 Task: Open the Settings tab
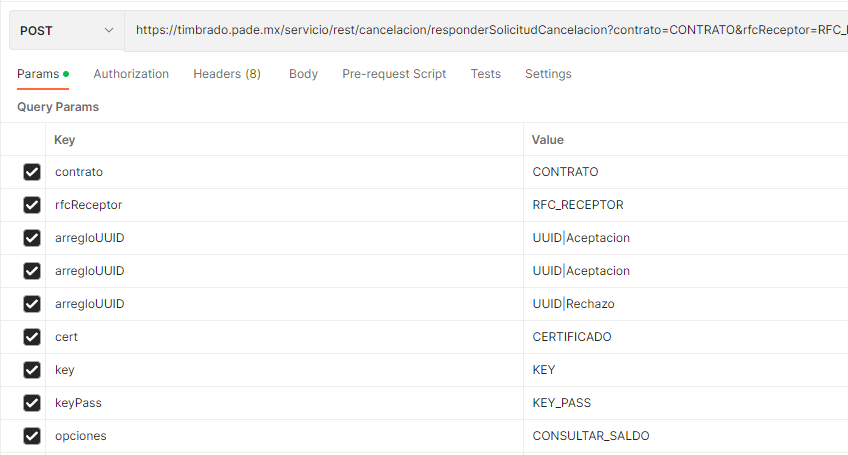click(548, 74)
